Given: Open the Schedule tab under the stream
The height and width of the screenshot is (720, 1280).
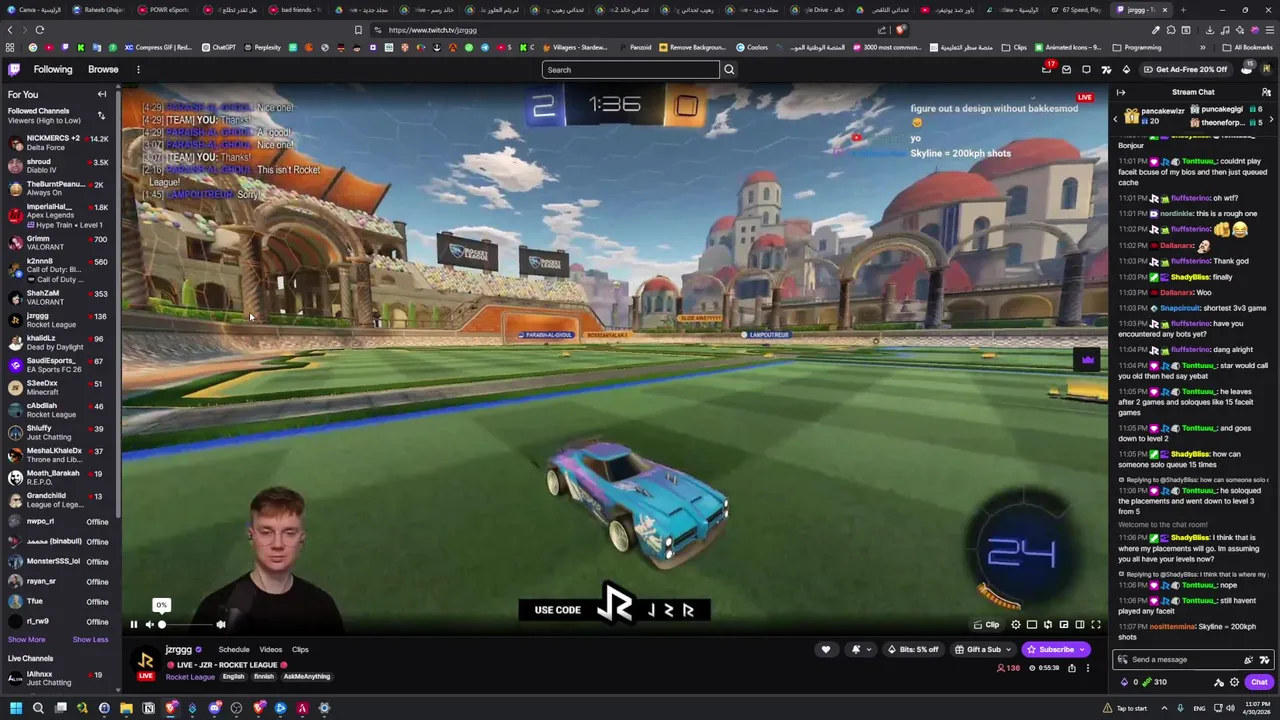Looking at the screenshot, I should click(233, 650).
